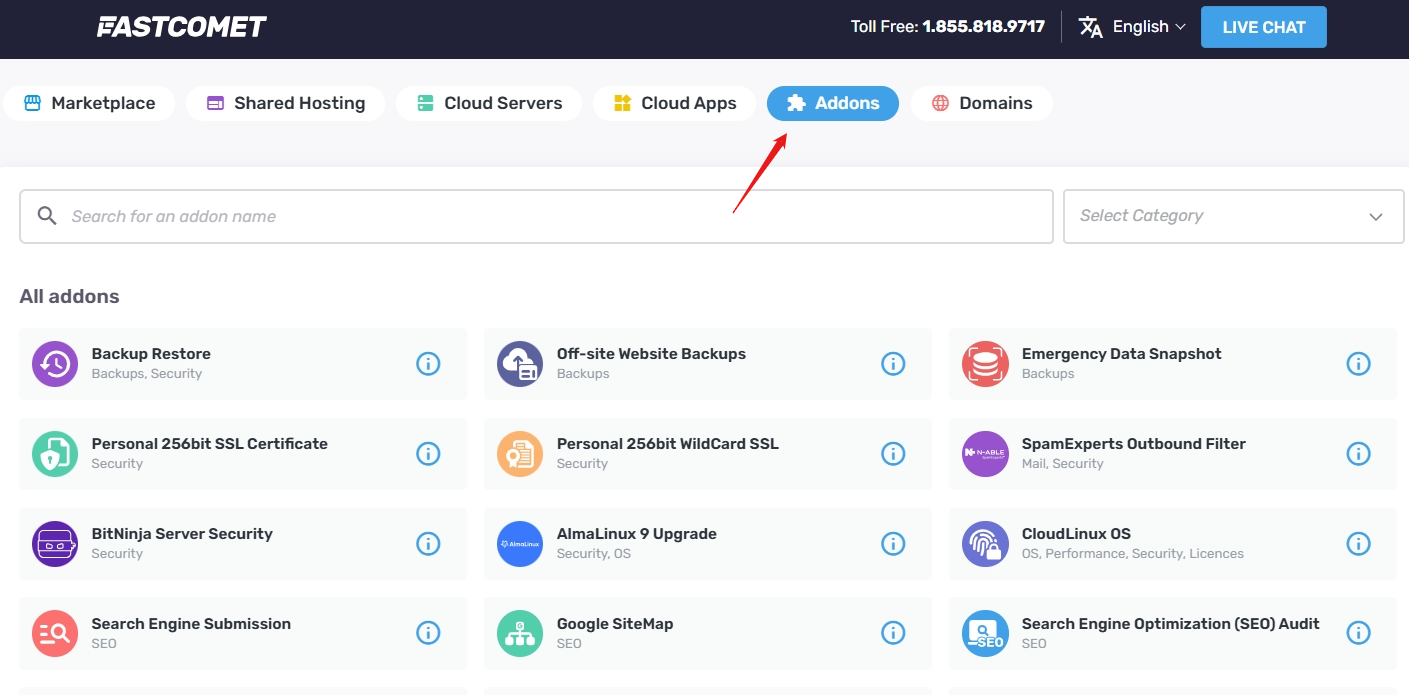Click the SEO Audit addon icon

tap(985, 634)
